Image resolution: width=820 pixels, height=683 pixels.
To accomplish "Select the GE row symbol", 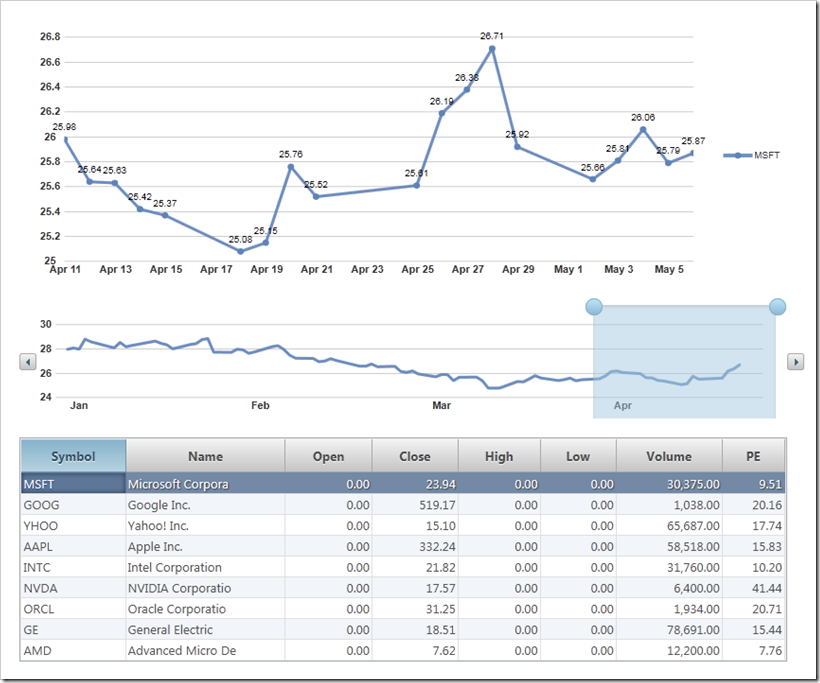I will (x=73, y=630).
